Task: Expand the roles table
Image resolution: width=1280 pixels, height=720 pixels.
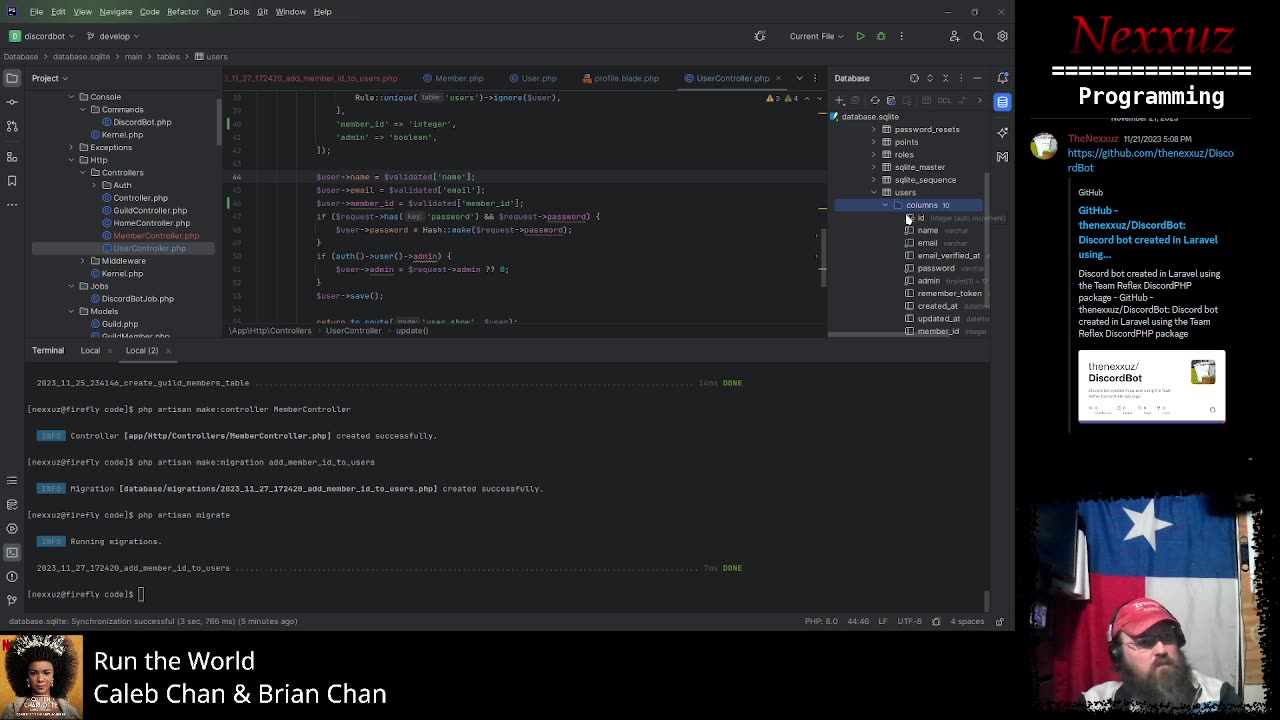Action: click(874, 155)
